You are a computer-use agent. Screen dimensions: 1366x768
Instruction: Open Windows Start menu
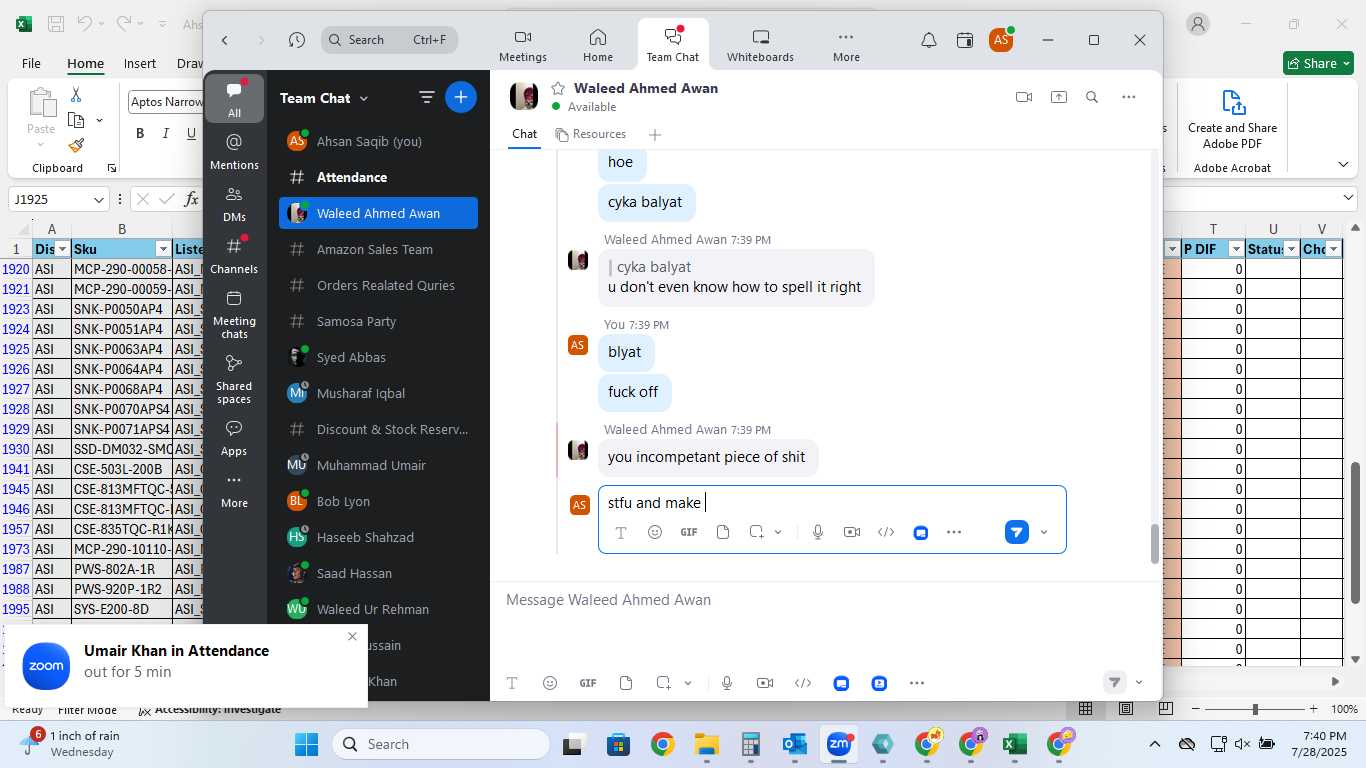306,744
